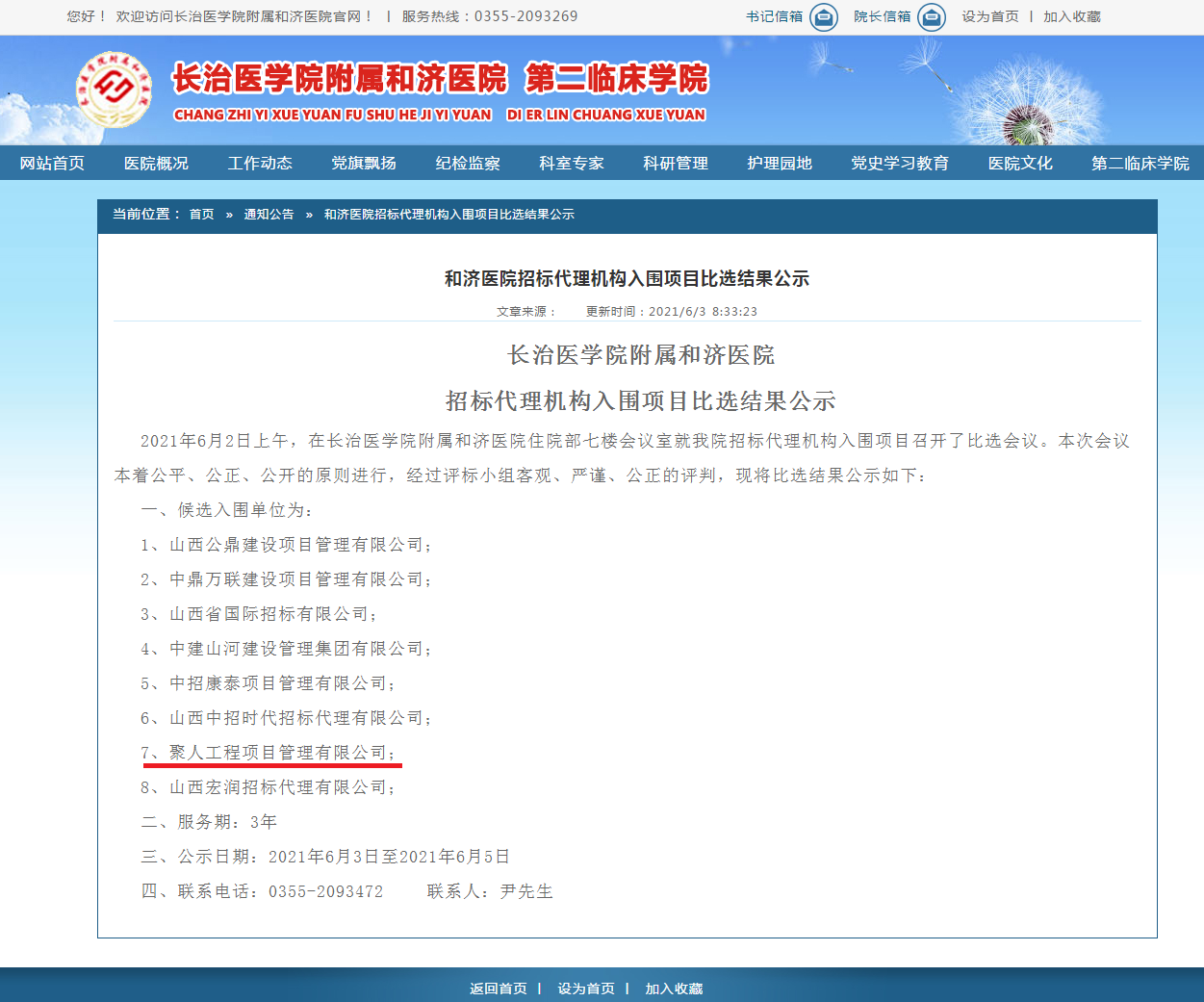Open the 党史学习教育 menu item
The height and width of the screenshot is (1002, 1204).
click(x=900, y=163)
